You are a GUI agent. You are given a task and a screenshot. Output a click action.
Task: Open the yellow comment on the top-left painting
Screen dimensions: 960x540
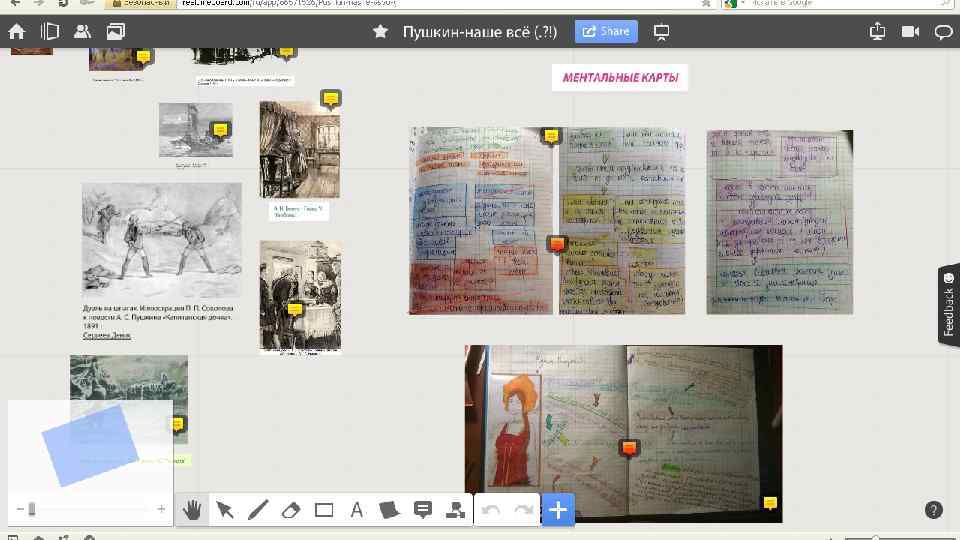[x=144, y=57]
